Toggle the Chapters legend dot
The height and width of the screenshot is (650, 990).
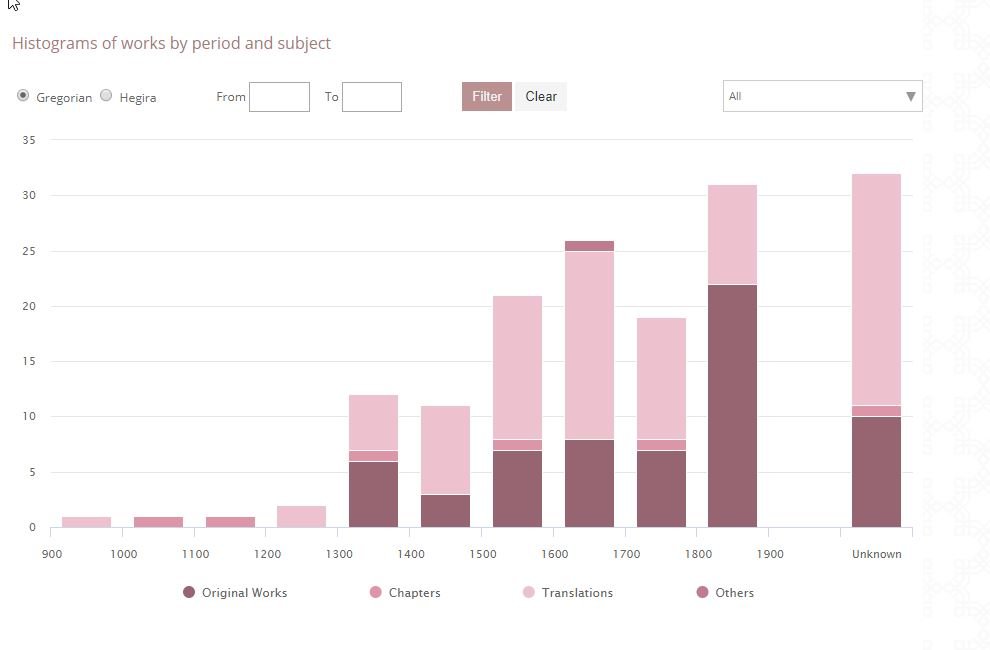point(376,593)
